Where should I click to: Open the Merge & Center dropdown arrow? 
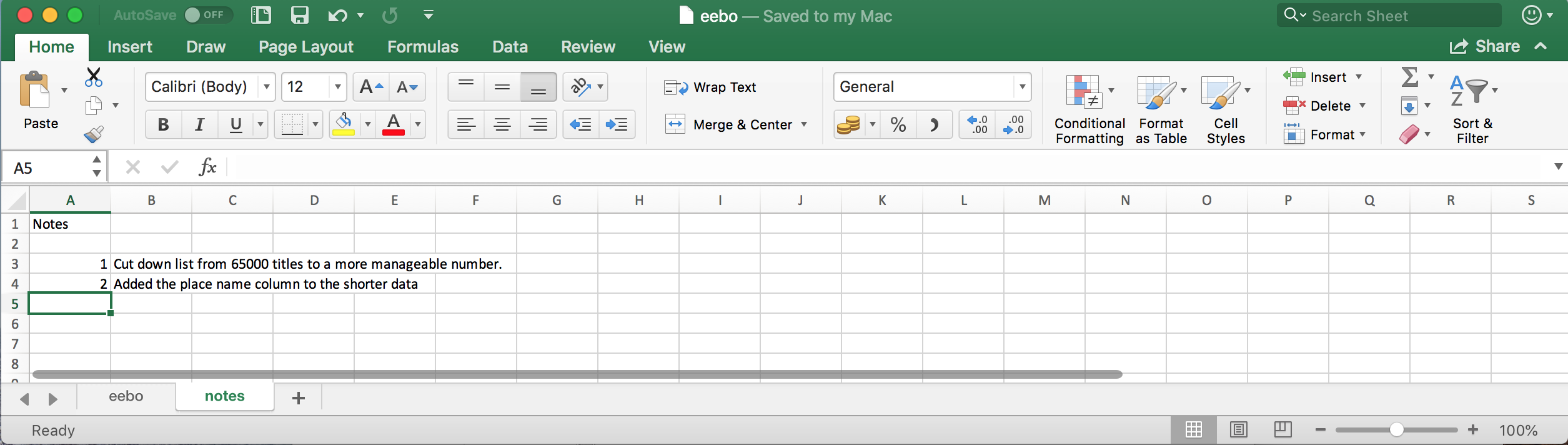[804, 124]
